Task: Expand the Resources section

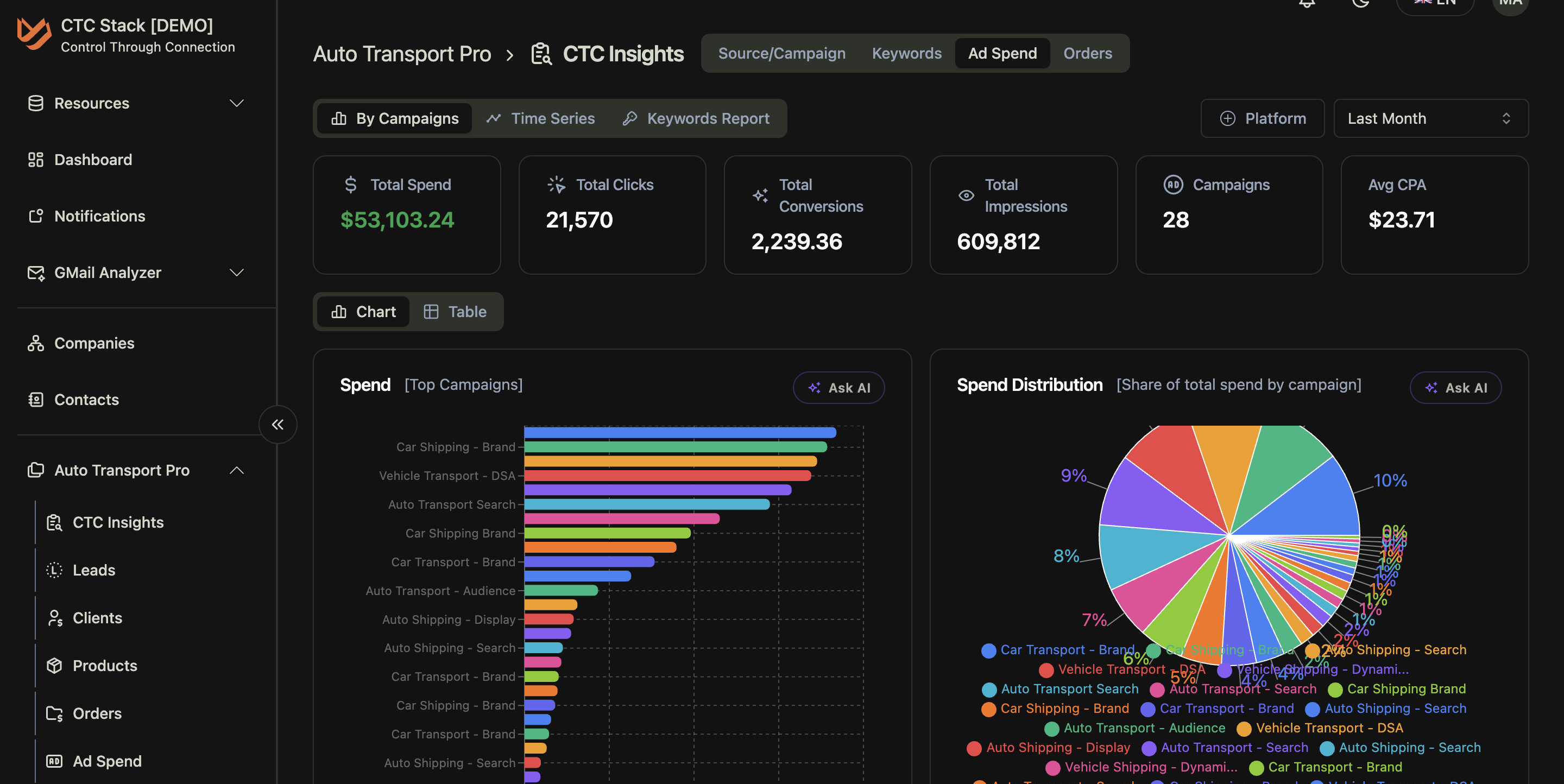Action: point(237,103)
